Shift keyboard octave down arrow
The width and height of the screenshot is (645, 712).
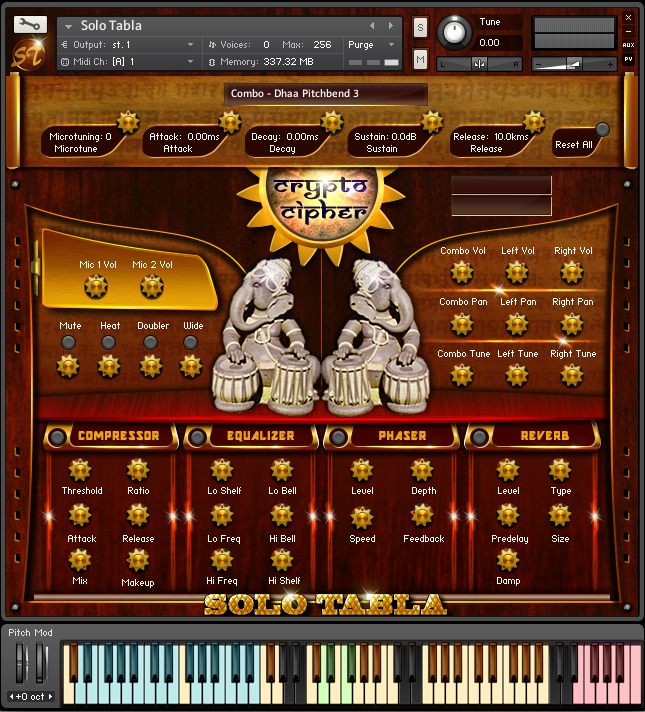(11, 696)
